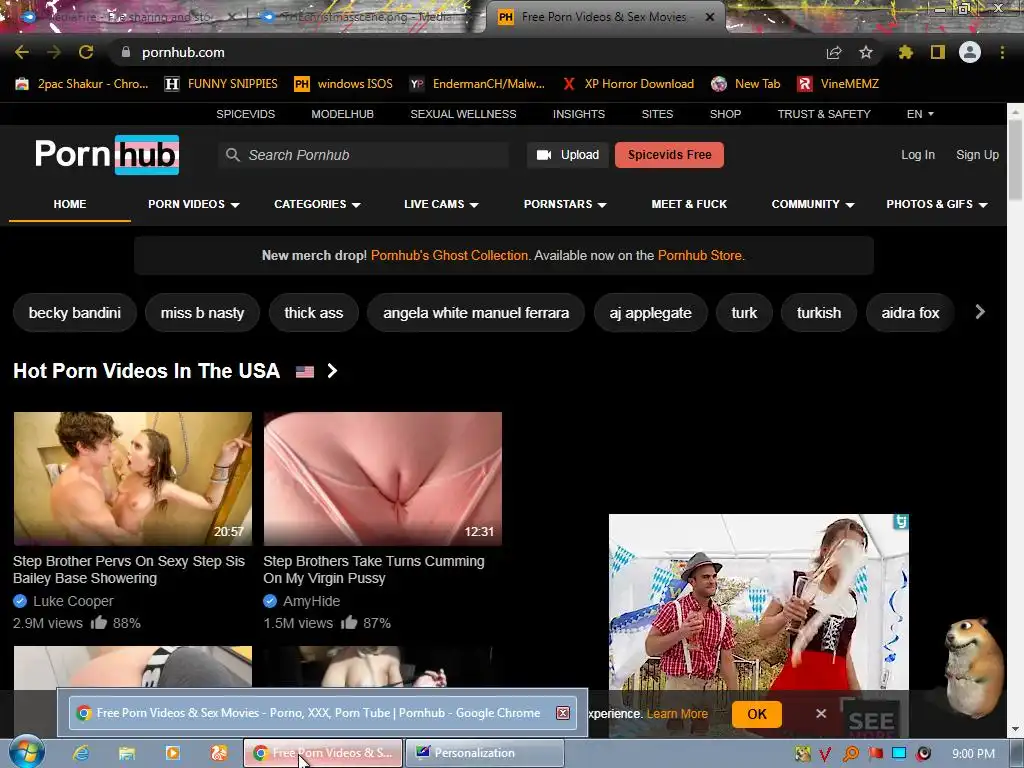Select the 'turkish' tag chip
Screen dimensions: 1024x768
pos(819,313)
